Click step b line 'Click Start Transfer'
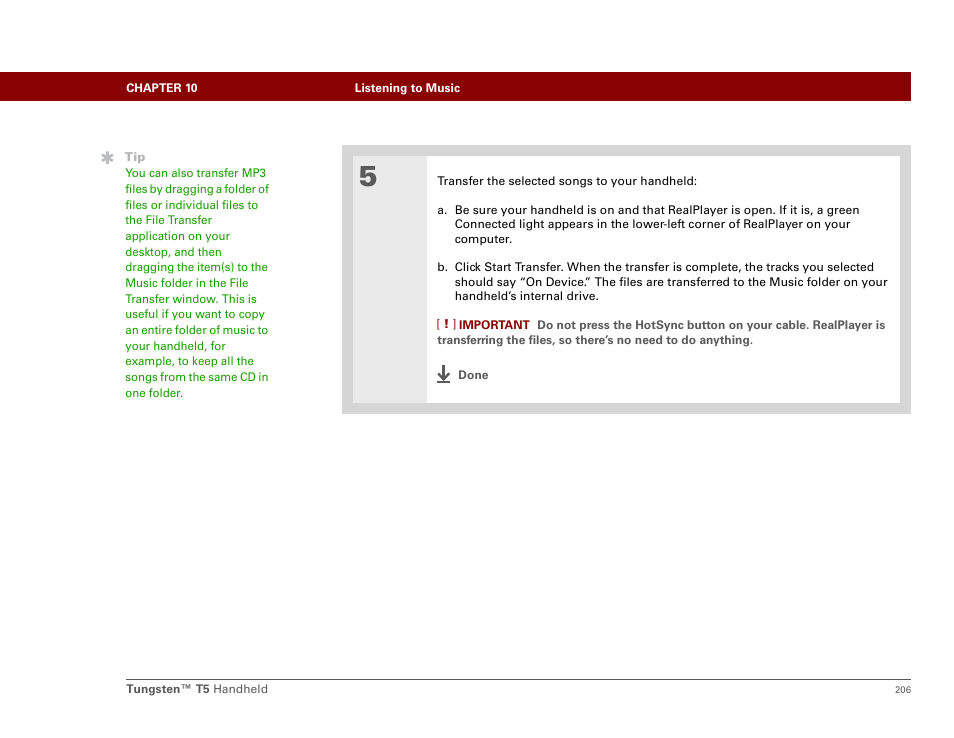The image size is (954, 738). coord(664,267)
